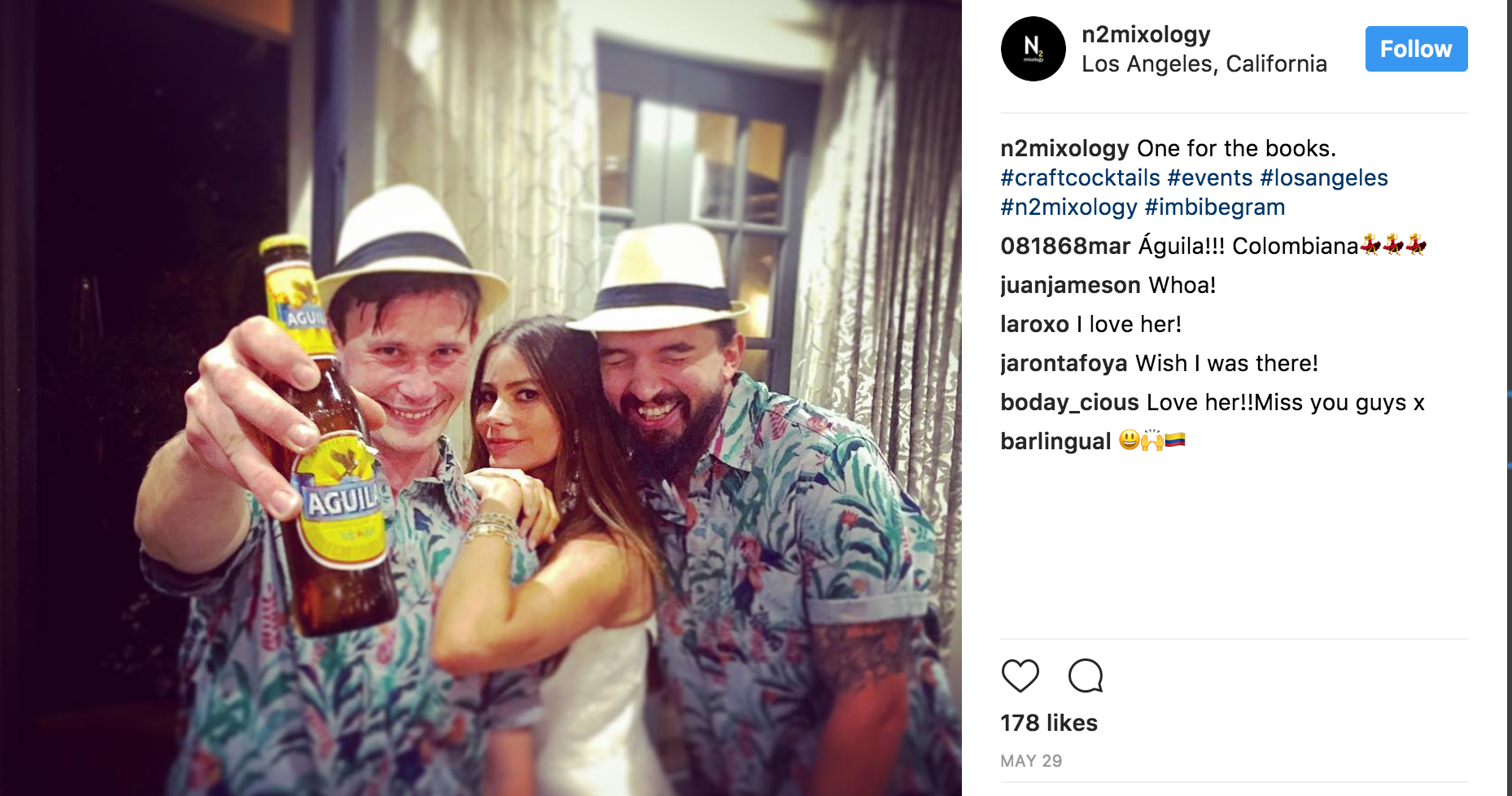Screen dimensions: 1512x796
Task: Click the MAY 29 post date
Action: pyautogui.click(x=1031, y=761)
